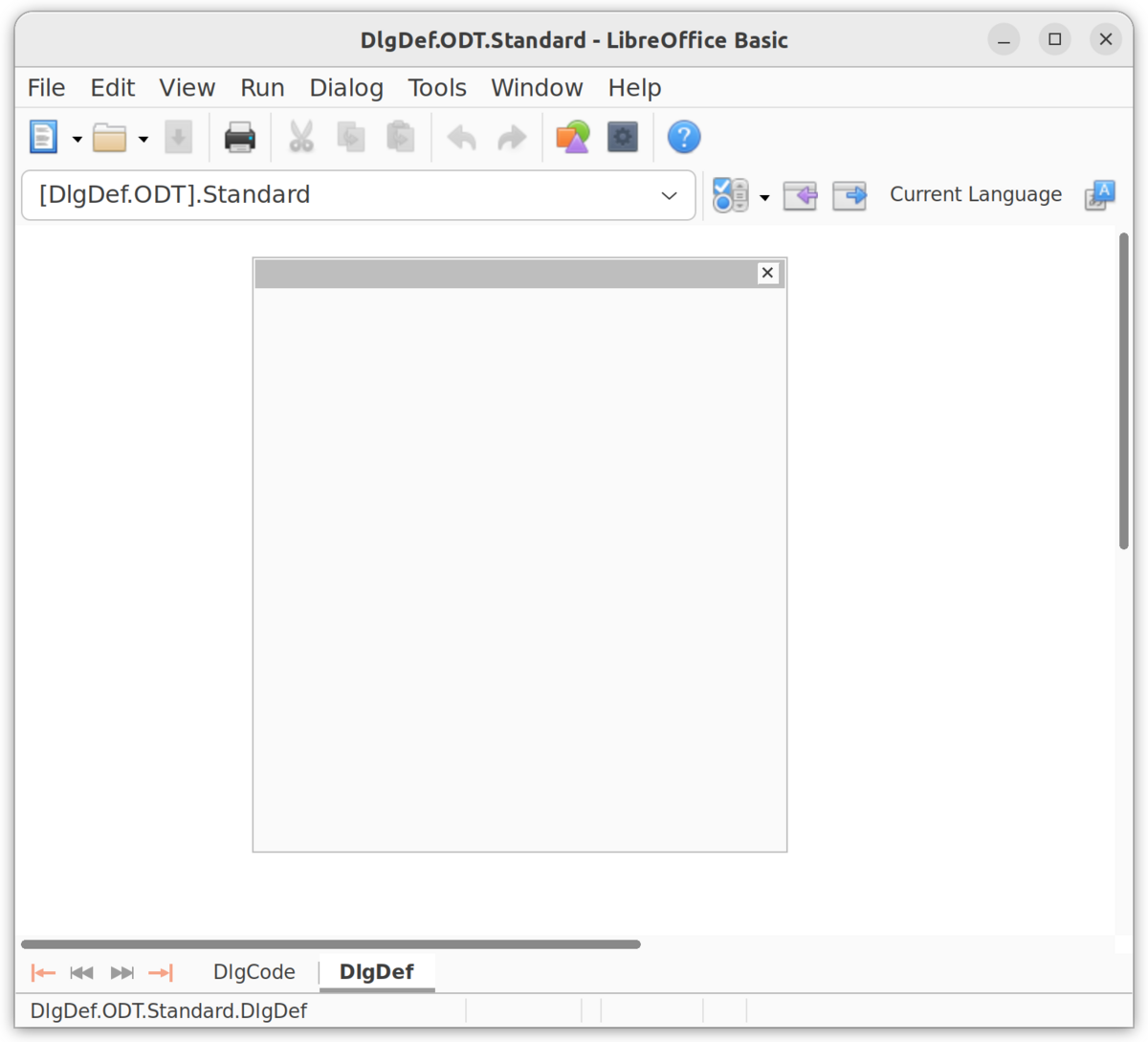Open the Insert Controls toolbox
Image resolution: width=1148 pixels, height=1042 pixels.
click(x=731, y=194)
